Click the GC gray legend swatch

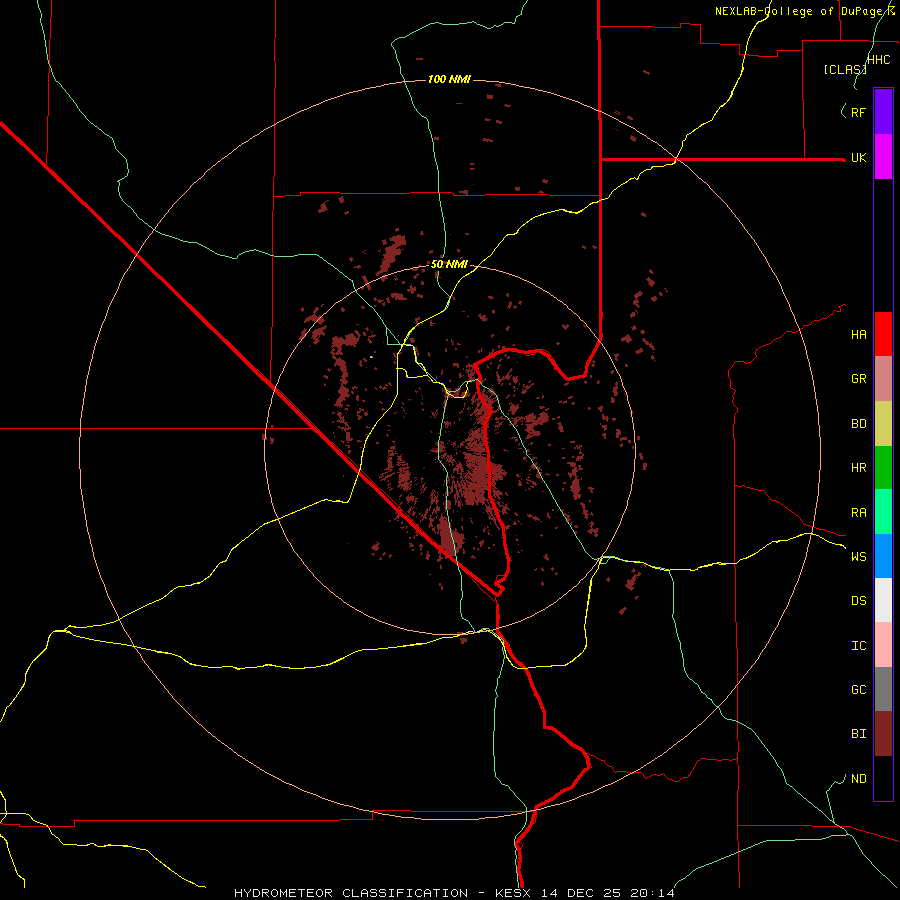click(x=883, y=689)
